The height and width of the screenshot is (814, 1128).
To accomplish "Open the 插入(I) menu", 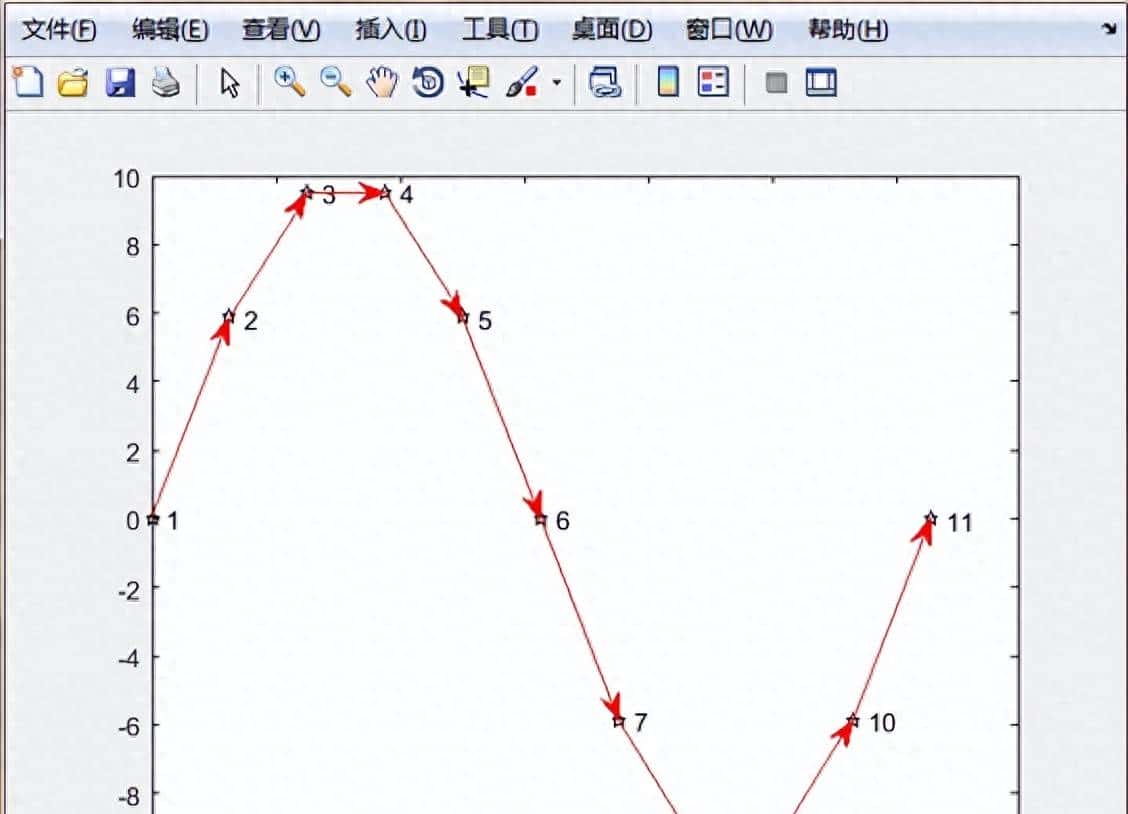I will pos(391,30).
